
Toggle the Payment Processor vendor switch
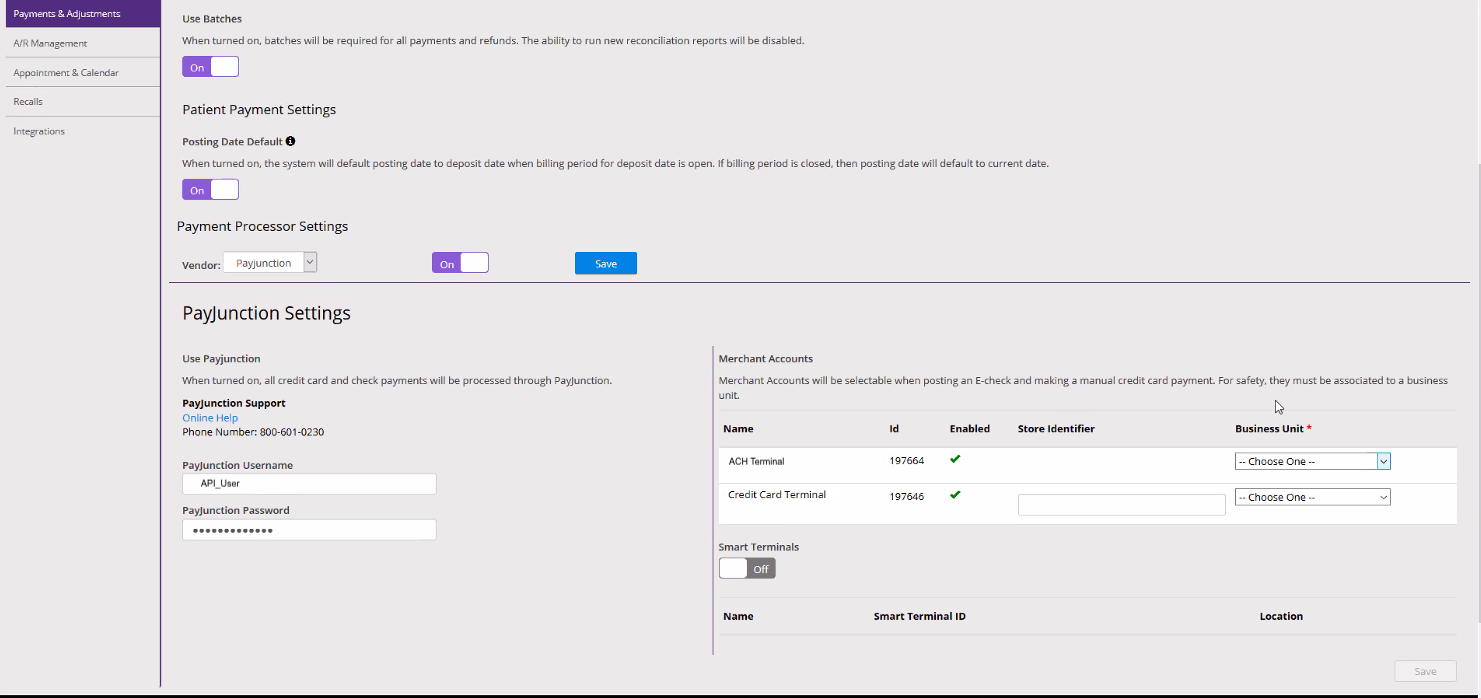coord(460,264)
